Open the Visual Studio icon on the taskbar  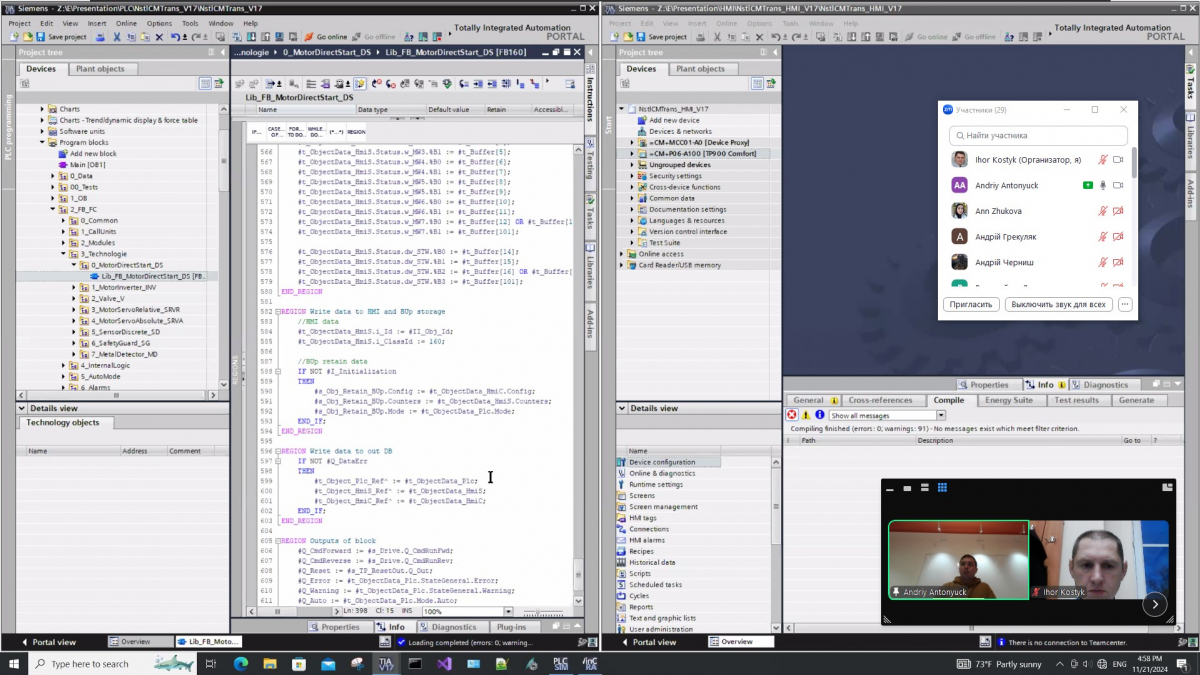tap(444, 663)
